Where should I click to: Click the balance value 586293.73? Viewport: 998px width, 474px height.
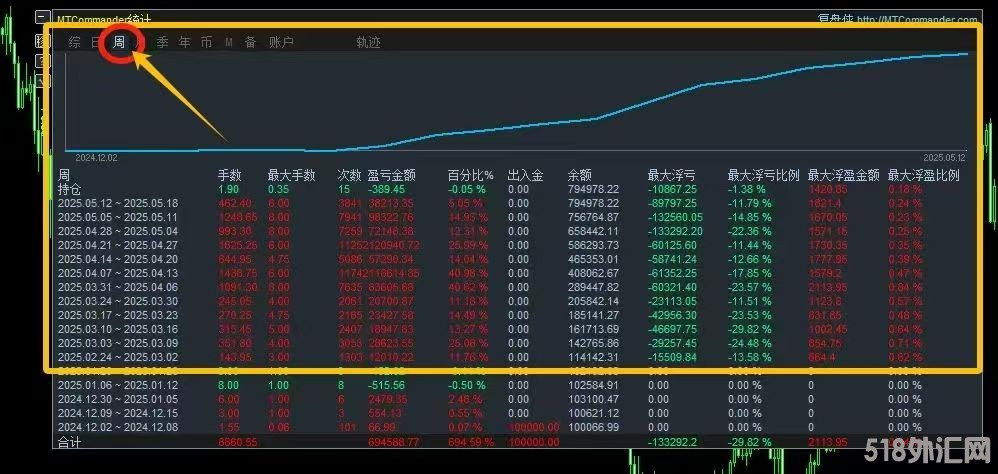pyautogui.click(x=593, y=246)
